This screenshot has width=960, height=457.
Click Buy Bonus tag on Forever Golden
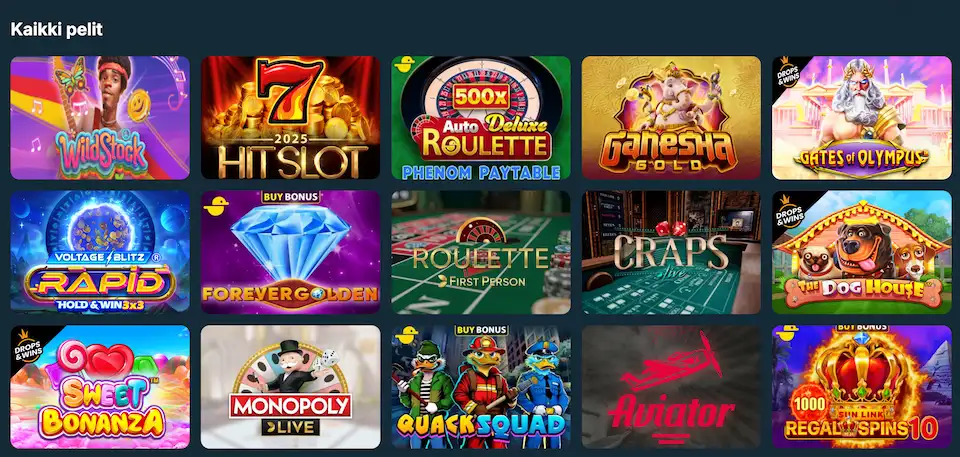click(290, 197)
